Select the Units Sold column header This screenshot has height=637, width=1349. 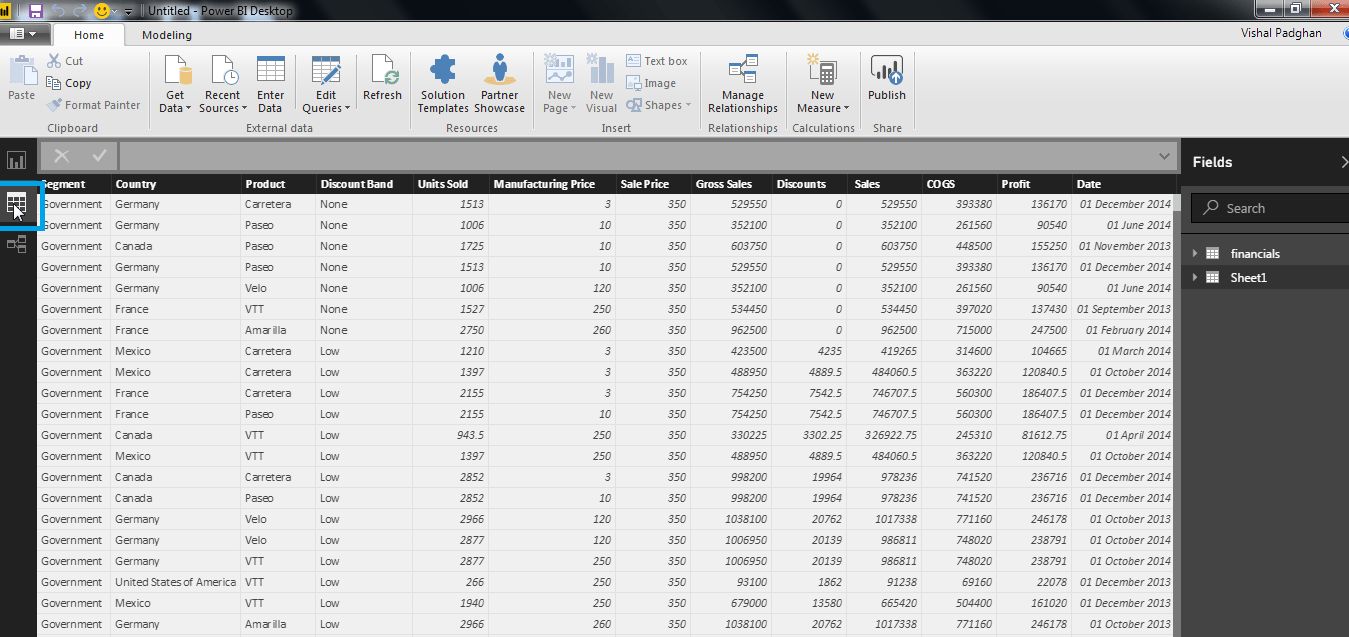(451, 184)
